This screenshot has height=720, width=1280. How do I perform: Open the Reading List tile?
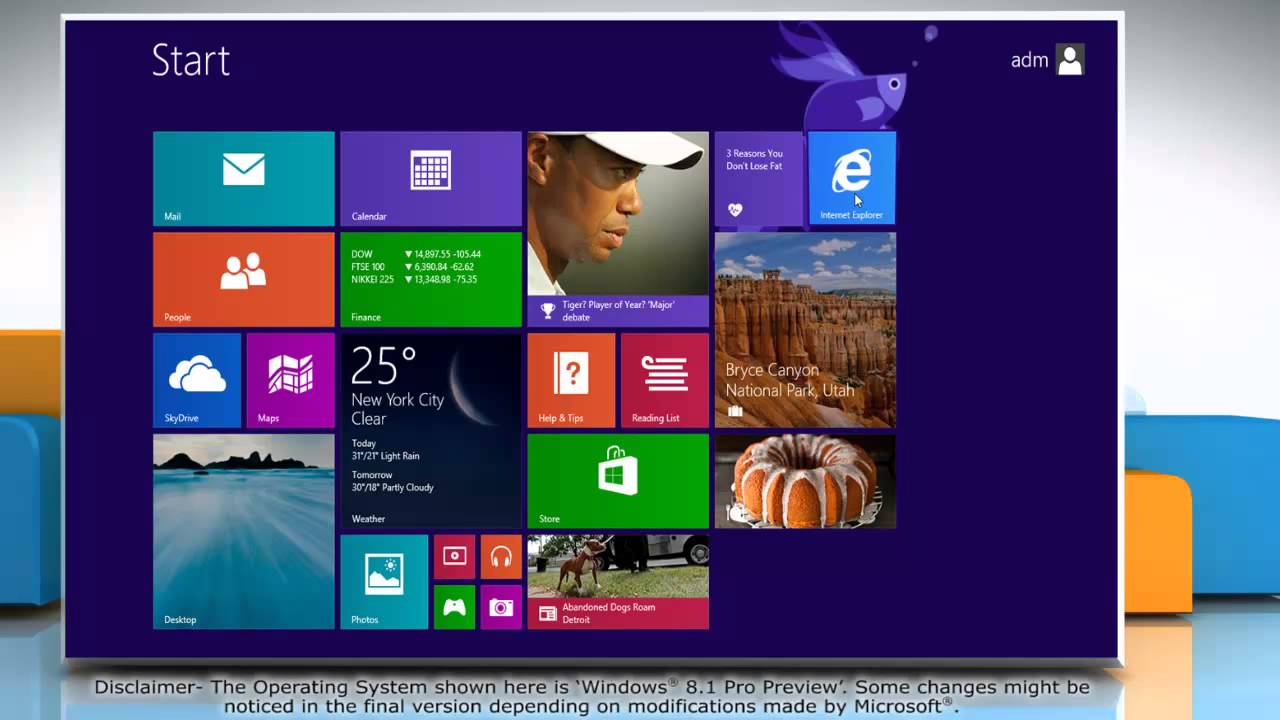tap(665, 381)
